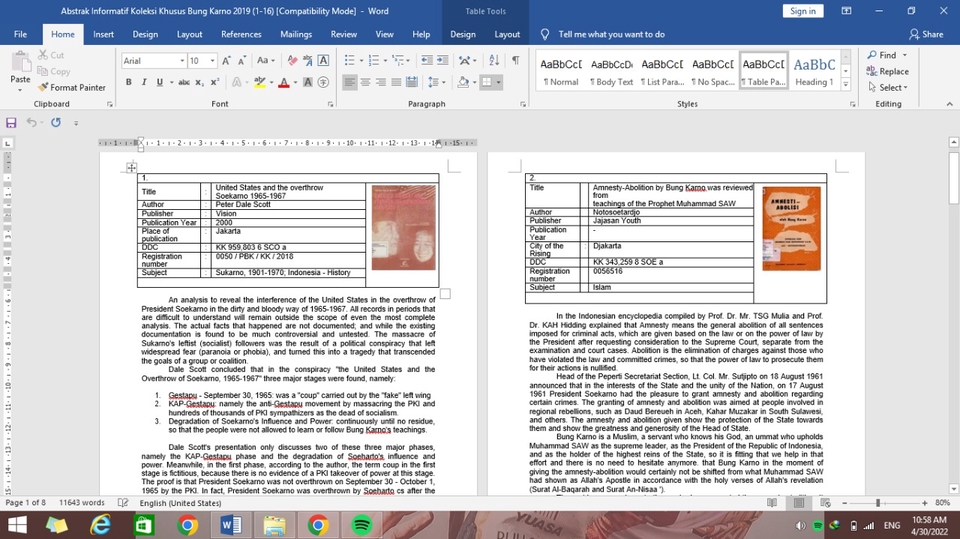
Task: Click the Sort icon in Paragraph group
Action: (x=493, y=61)
